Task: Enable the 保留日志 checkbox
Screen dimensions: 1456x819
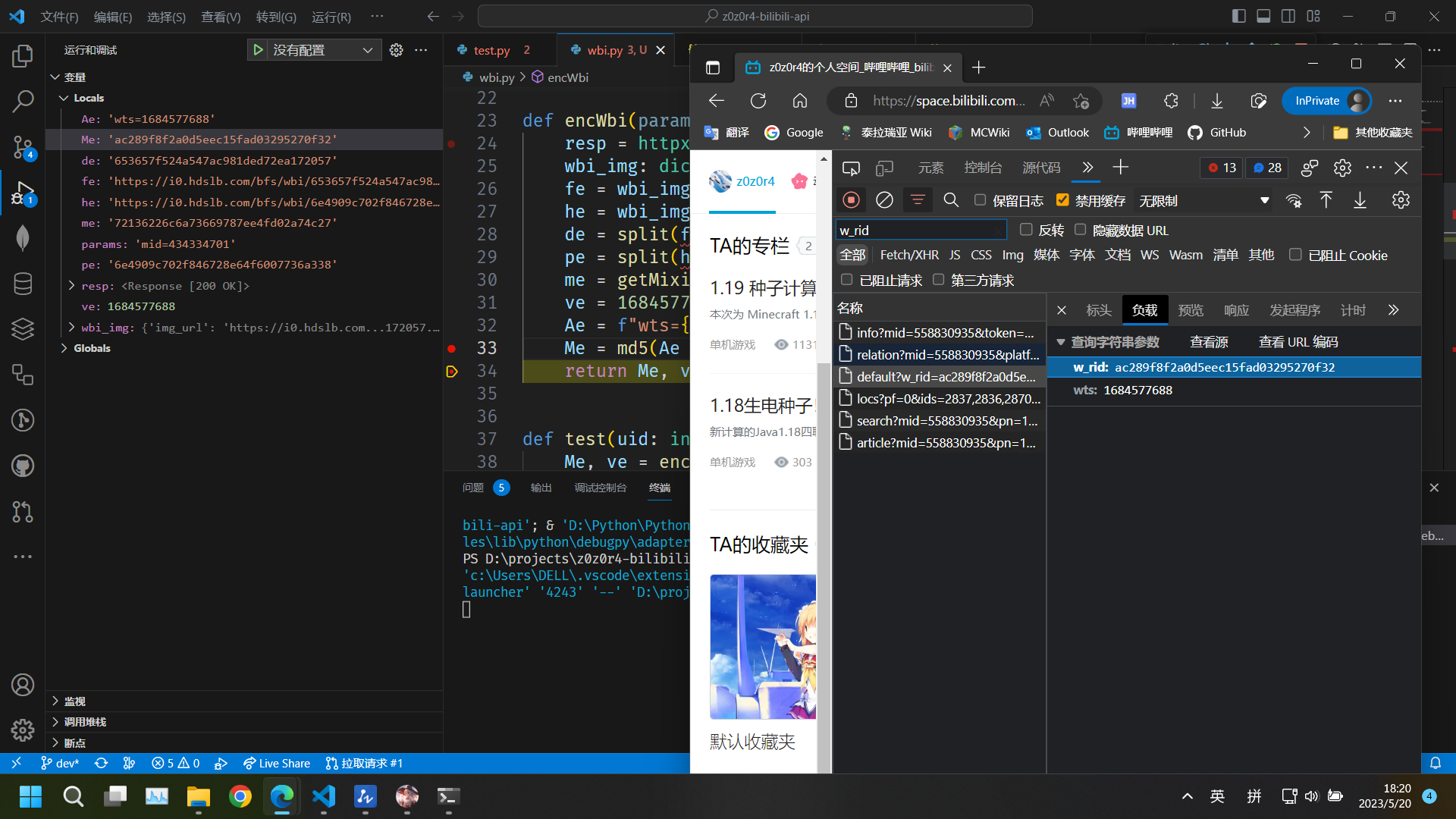Action: coord(980,199)
